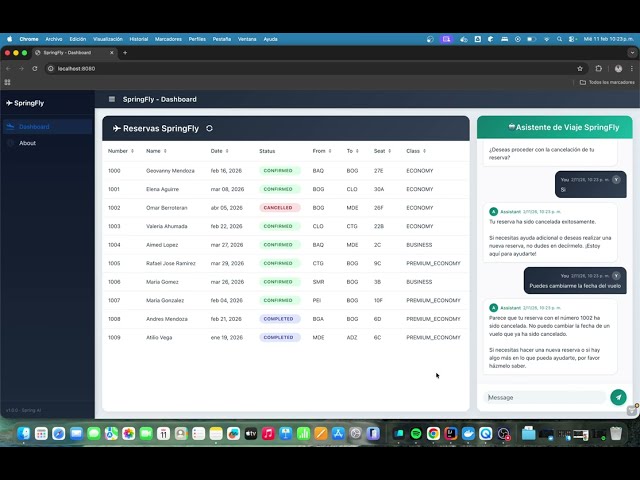Select reservation number 1000
Screen dimensions: 640x480
click(114, 171)
